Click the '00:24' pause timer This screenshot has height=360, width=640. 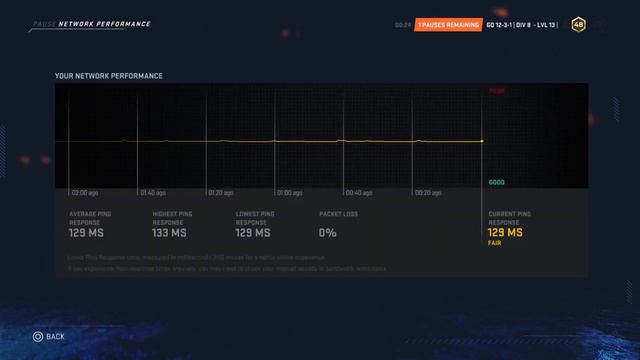pos(403,25)
